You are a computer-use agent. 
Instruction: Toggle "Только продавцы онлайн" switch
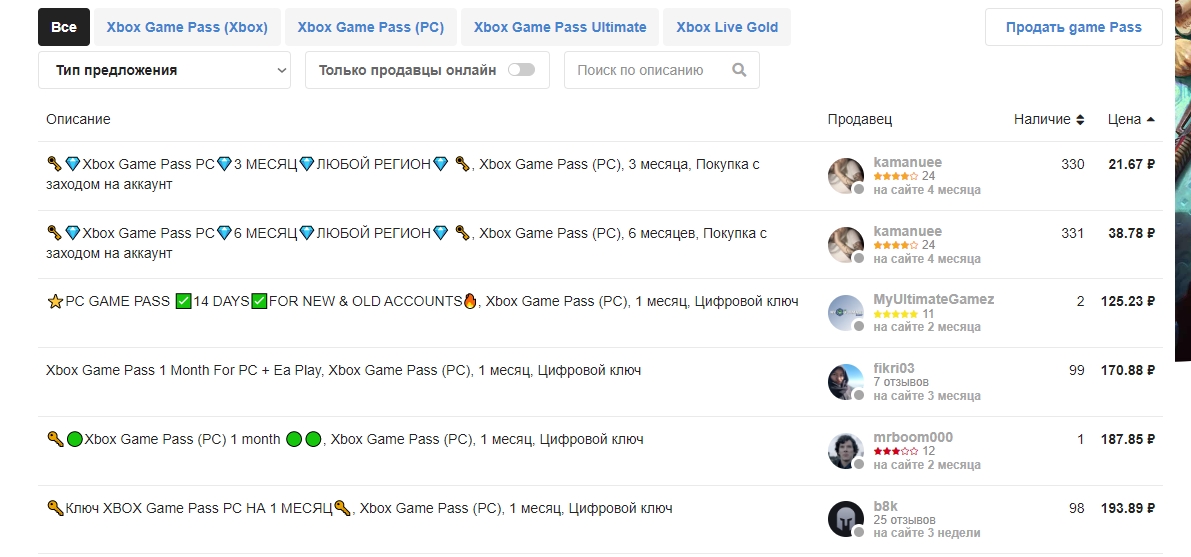point(521,70)
